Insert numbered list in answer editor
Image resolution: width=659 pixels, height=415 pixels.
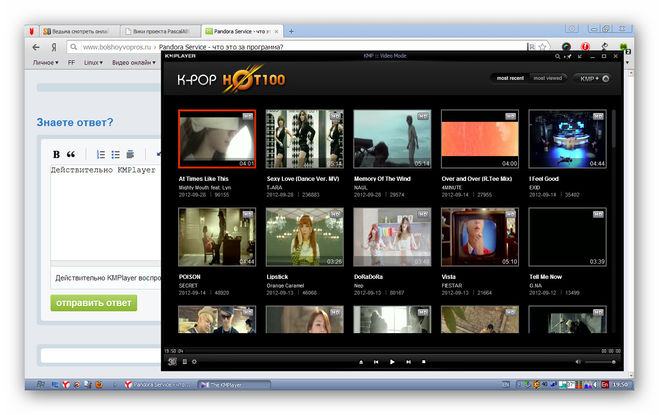tap(101, 154)
